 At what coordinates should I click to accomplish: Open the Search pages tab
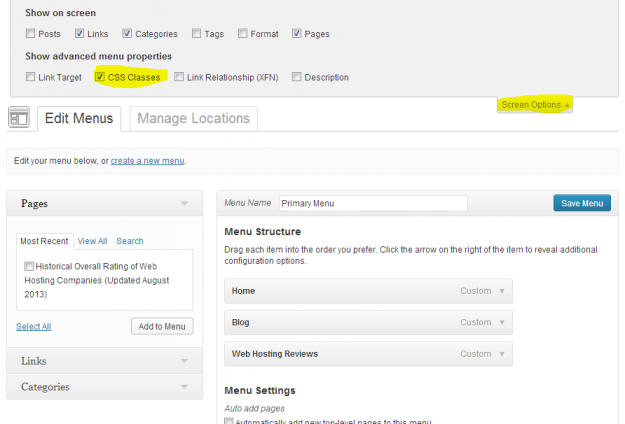[x=130, y=241]
